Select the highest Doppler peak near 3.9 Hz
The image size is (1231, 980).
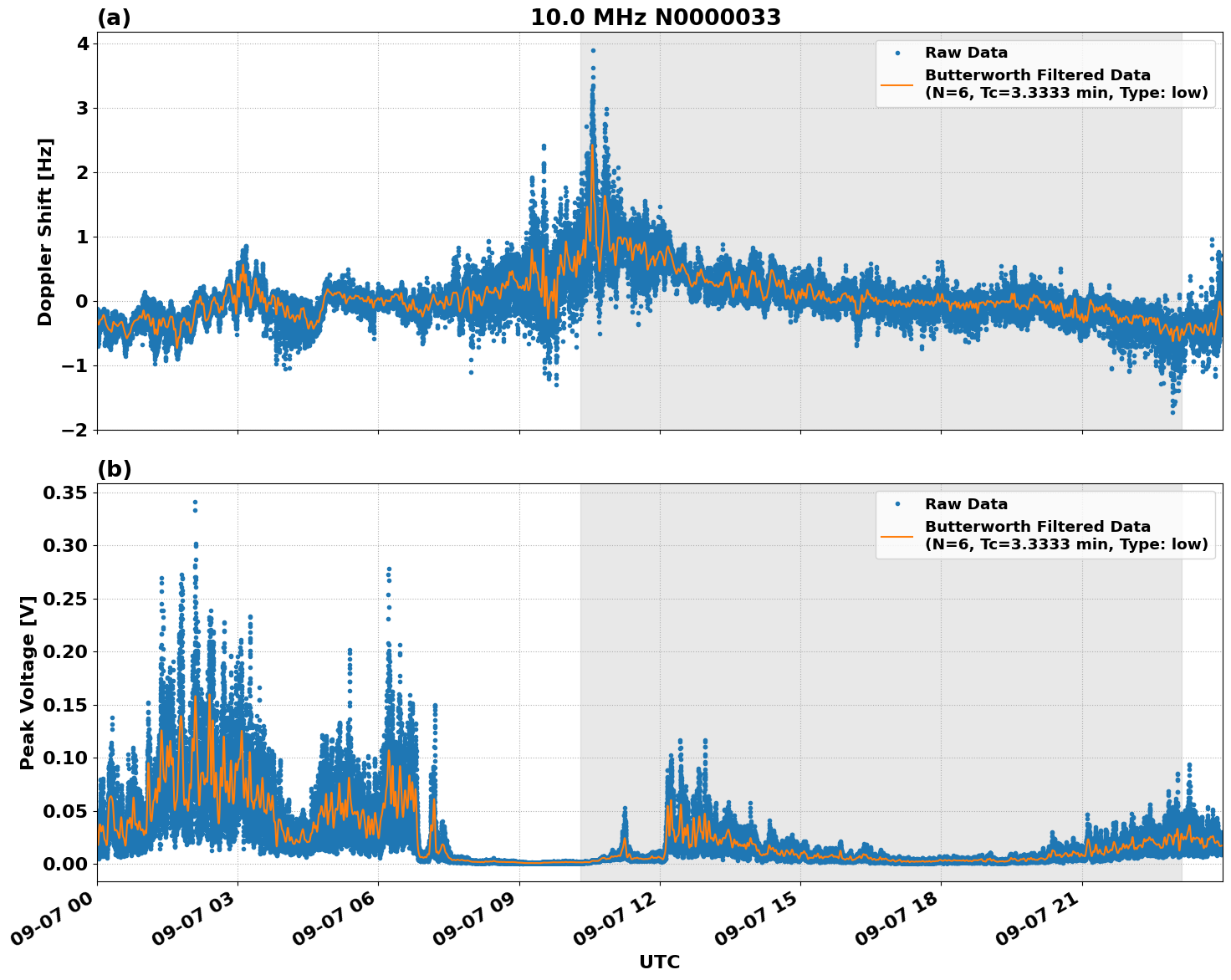592,50
